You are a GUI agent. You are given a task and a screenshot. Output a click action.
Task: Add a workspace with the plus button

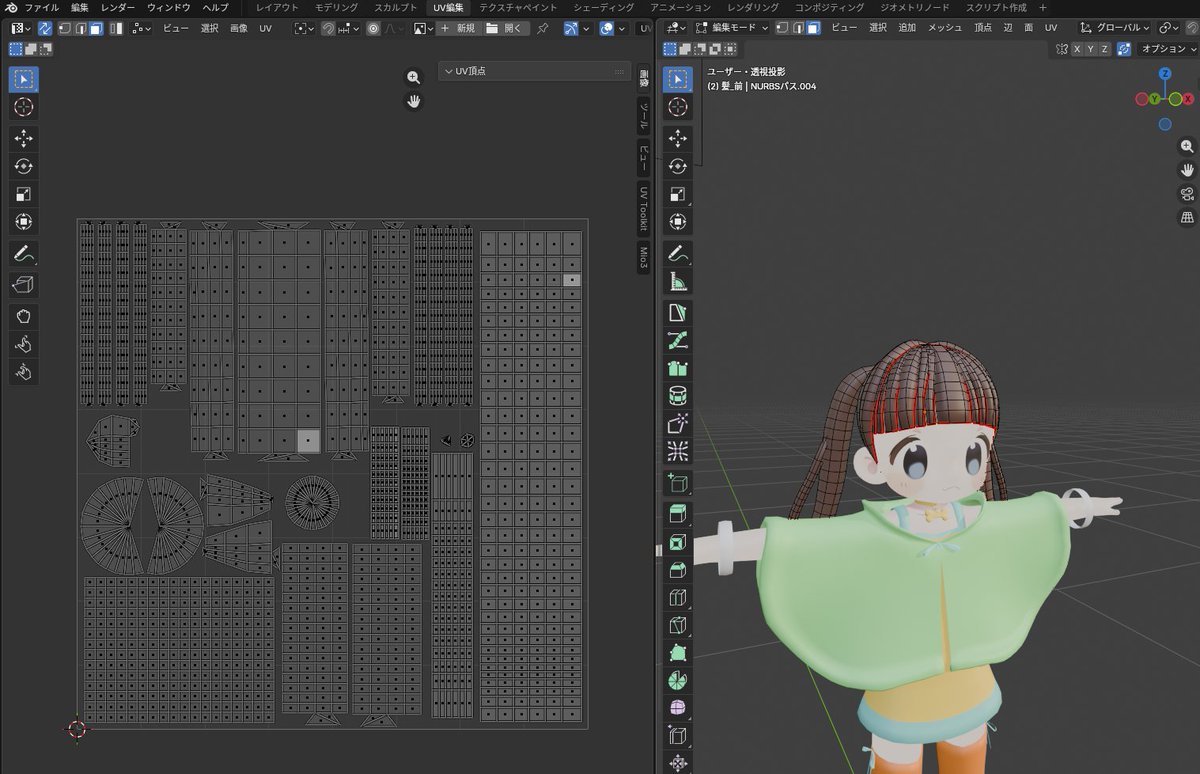coord(1043,7)
